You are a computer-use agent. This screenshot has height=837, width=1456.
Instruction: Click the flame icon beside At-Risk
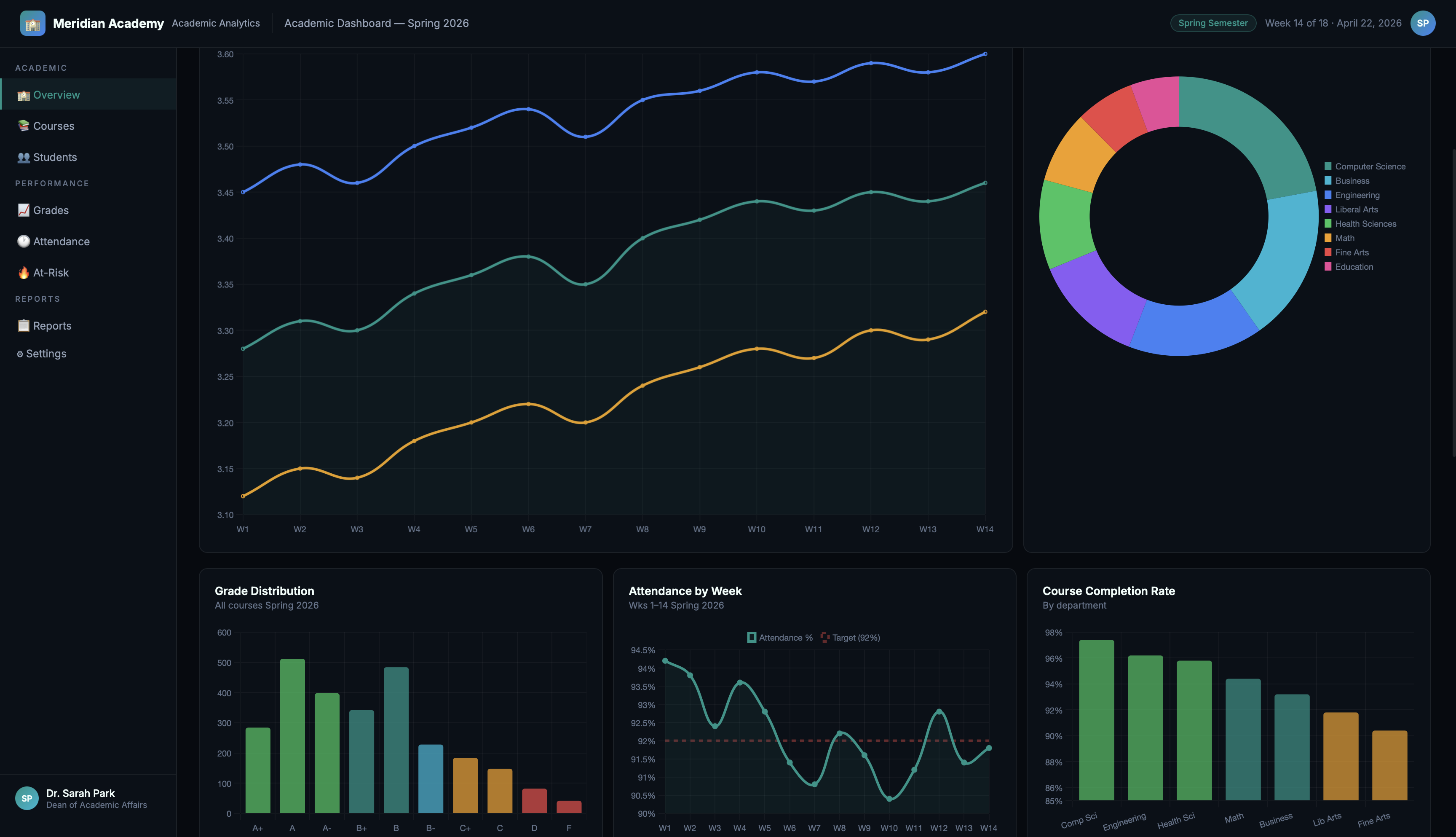pyautogui.click(x=24, y=273)
